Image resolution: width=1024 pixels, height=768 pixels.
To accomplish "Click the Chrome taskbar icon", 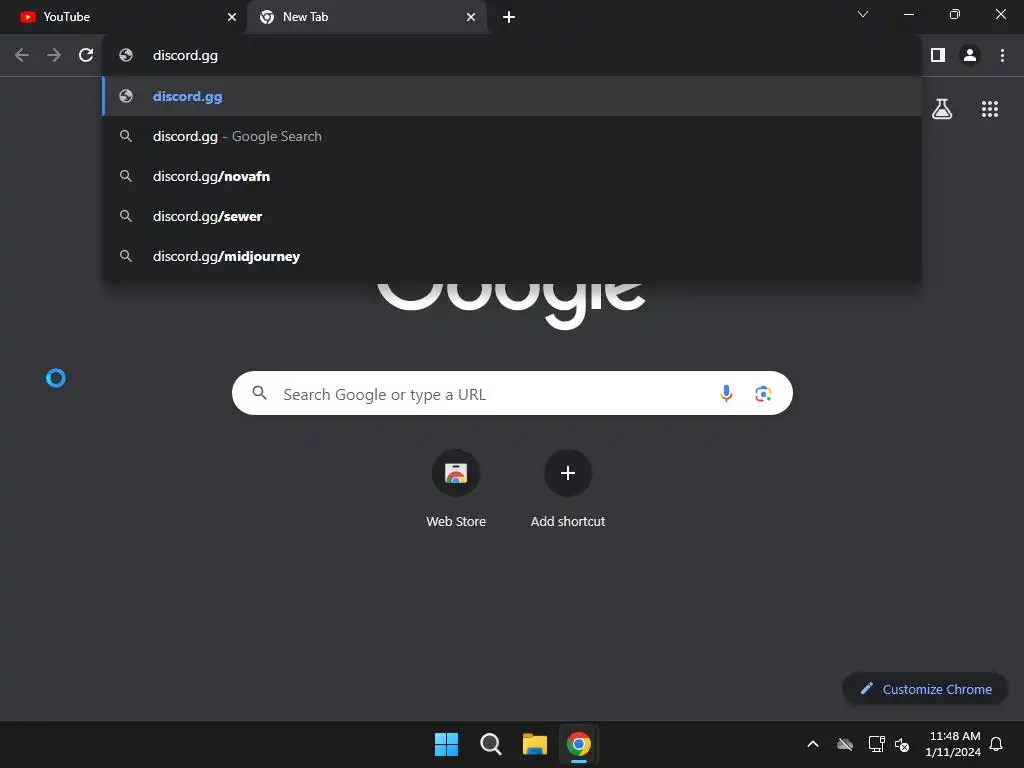I will point(579,744).
